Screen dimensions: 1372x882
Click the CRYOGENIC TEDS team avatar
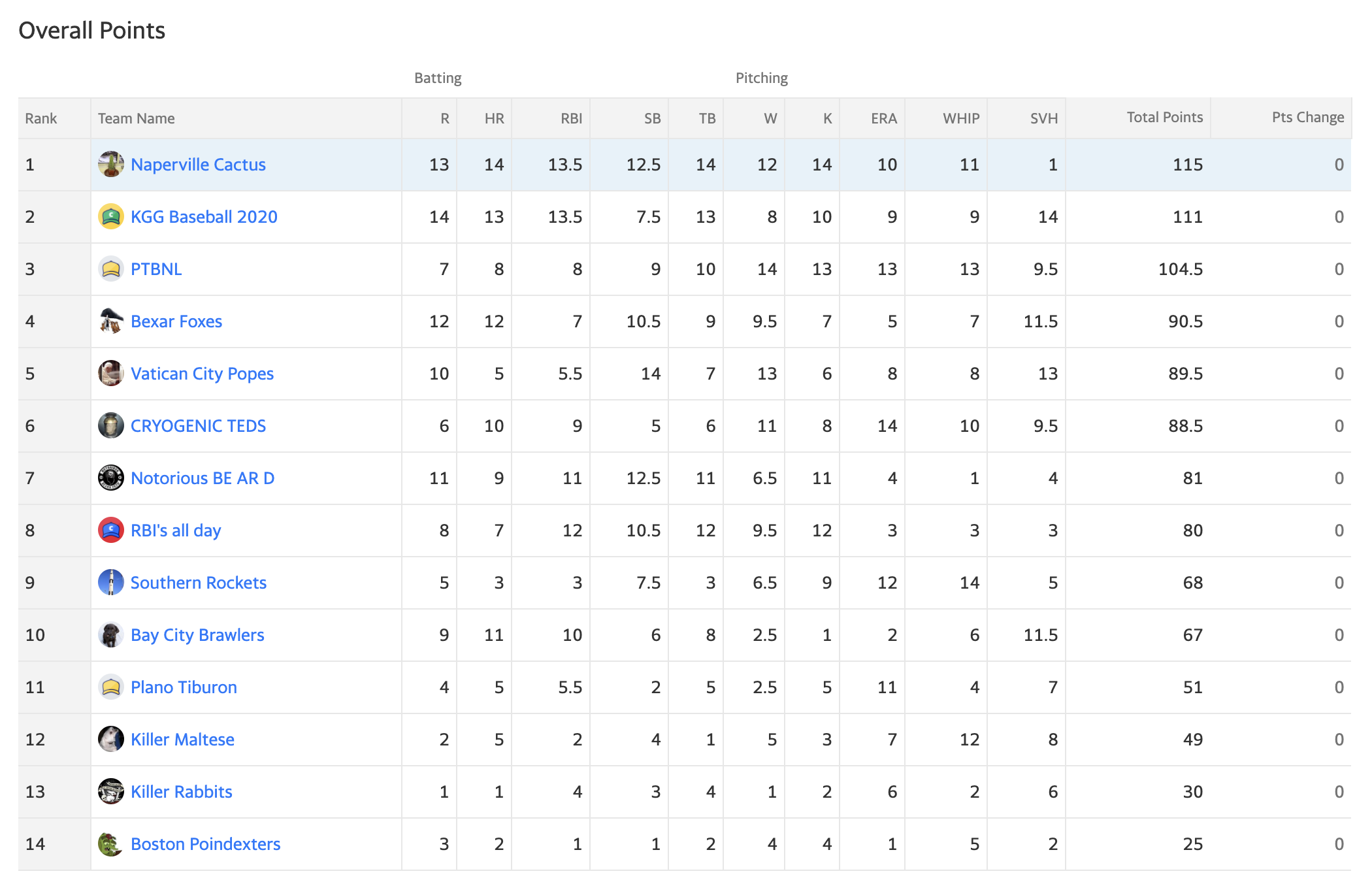pyautogui.click(x=111, y=425)
